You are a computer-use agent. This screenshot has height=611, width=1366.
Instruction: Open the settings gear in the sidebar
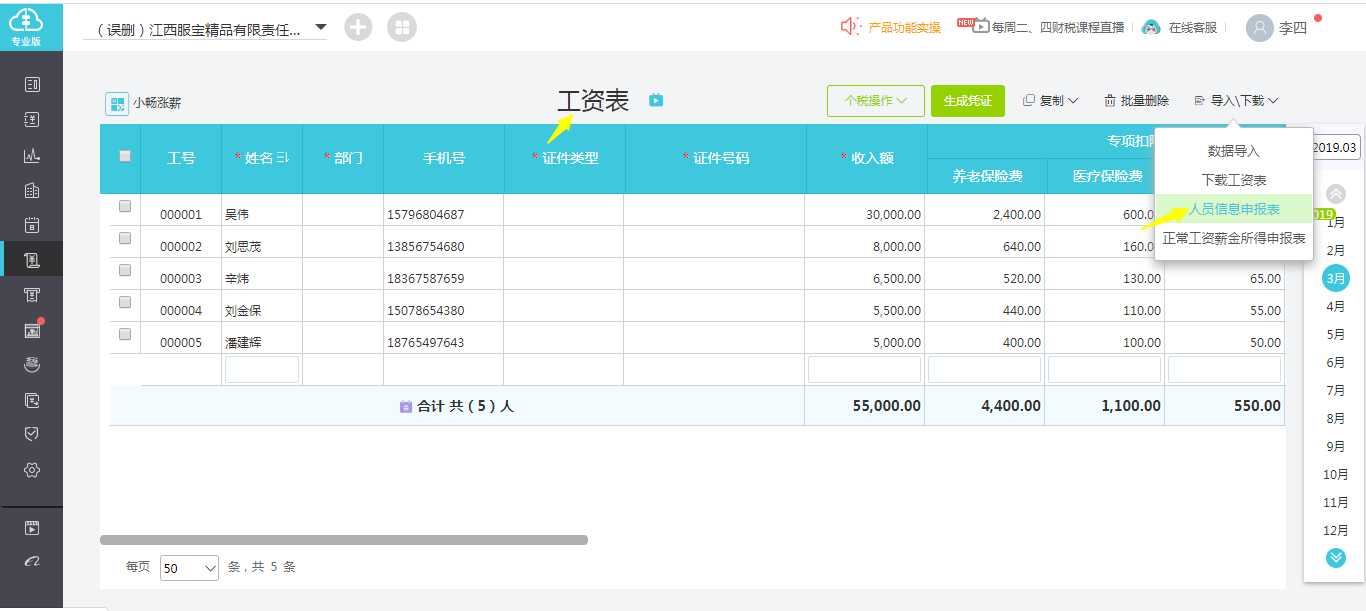[31, 470]
